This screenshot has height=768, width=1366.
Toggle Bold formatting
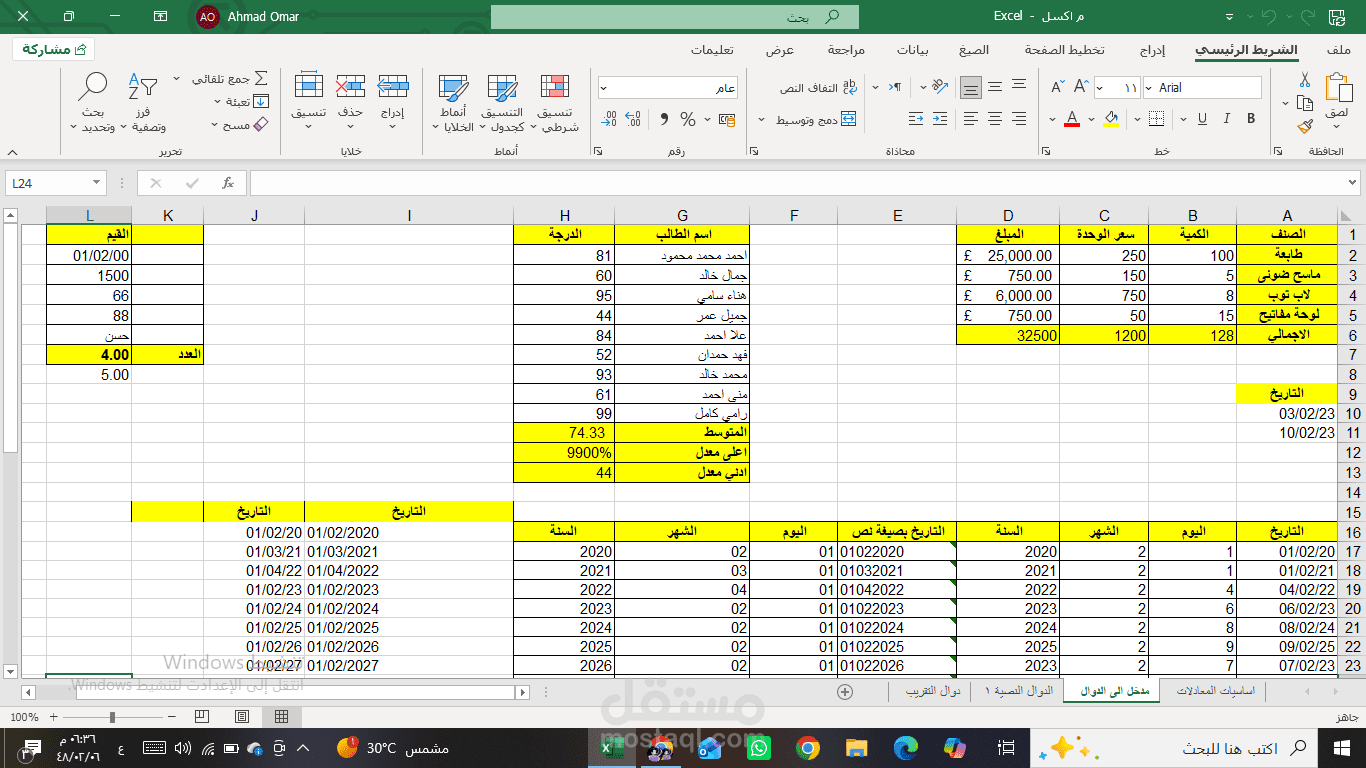[x=1251, y=119]
